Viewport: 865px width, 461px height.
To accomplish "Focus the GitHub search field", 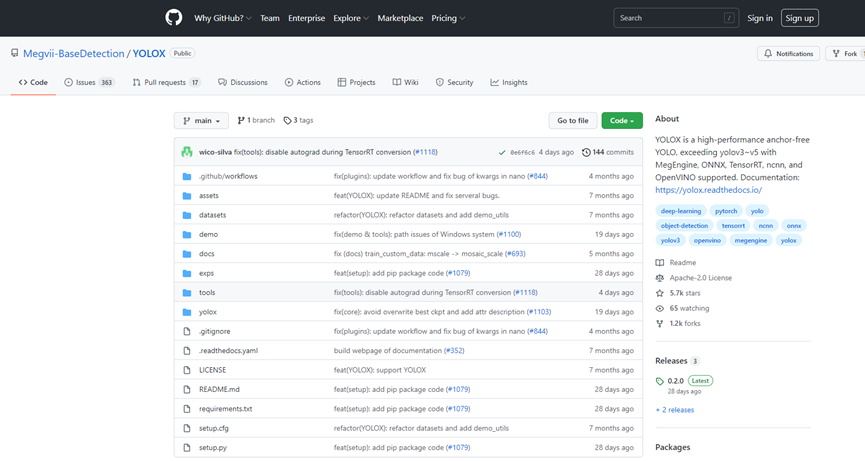I will pyautogui.click(x=676, y=18).
